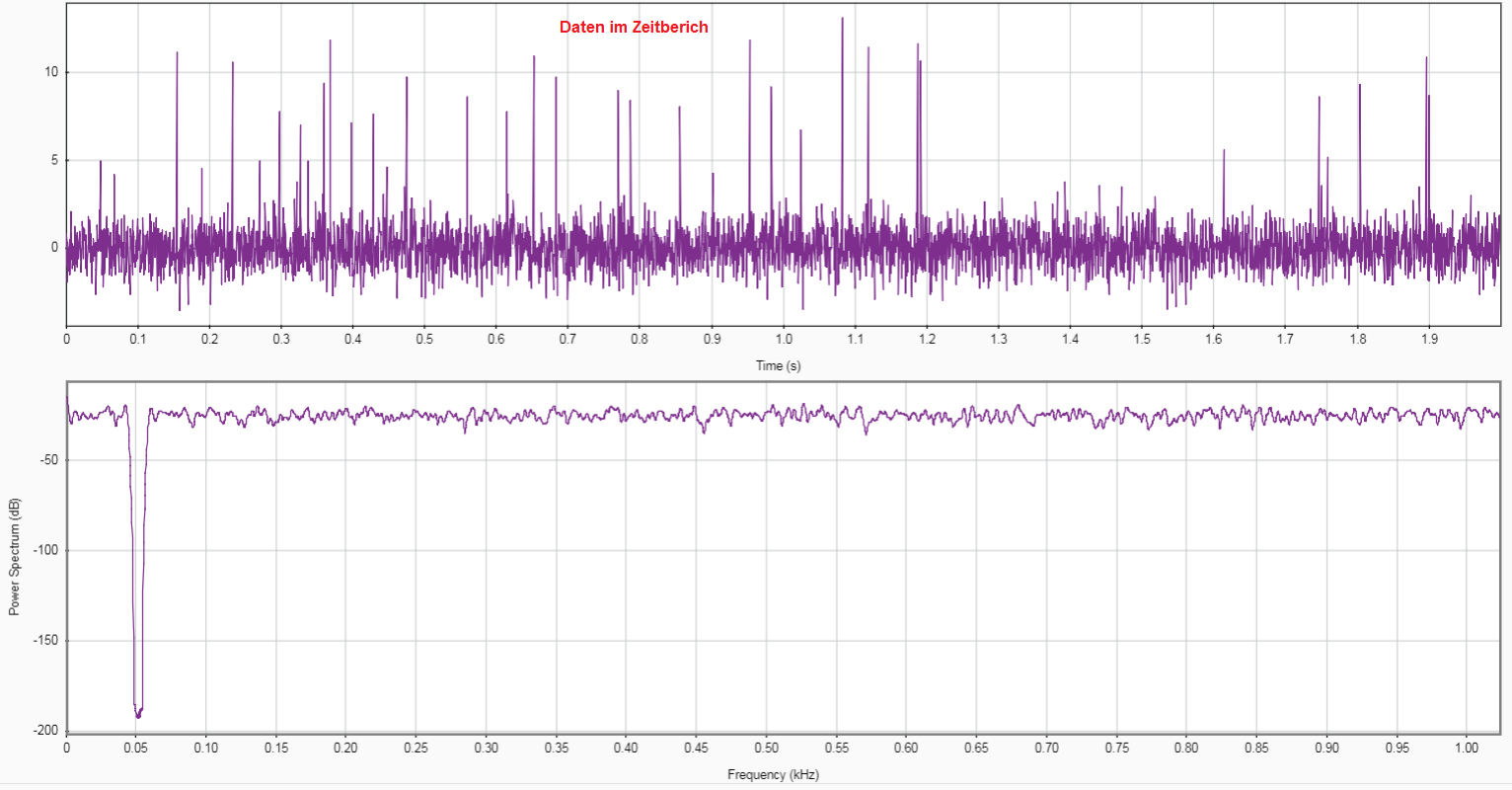Click the "1.00" tick on the Frequency axis
This screenshot has height=790, width=1512.
point(1467,748)
